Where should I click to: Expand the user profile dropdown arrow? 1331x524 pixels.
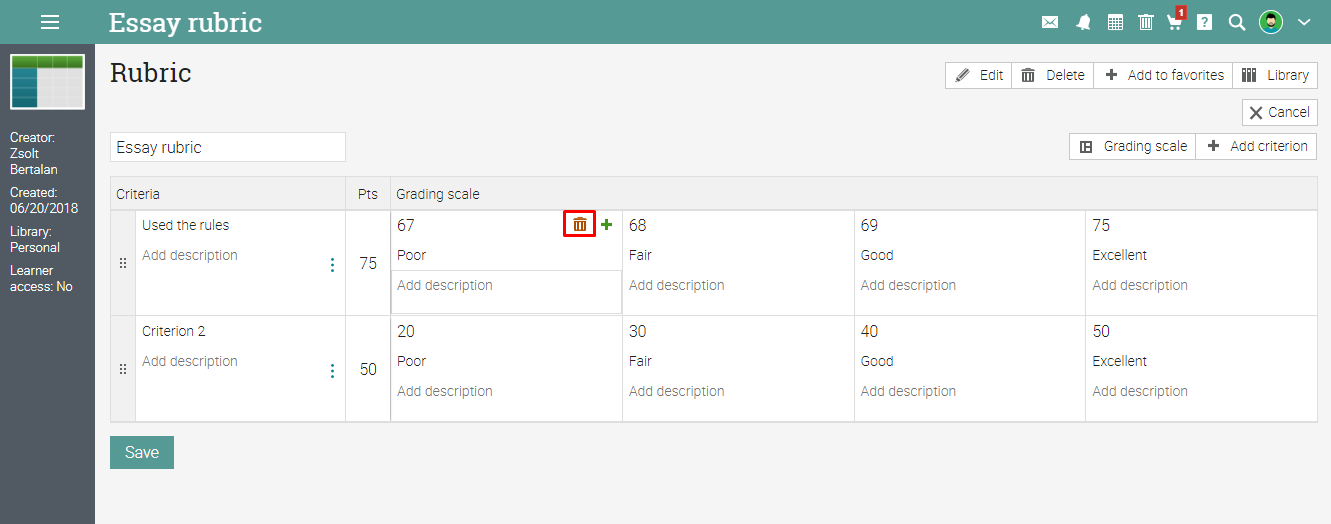(x=1304, y=22)
